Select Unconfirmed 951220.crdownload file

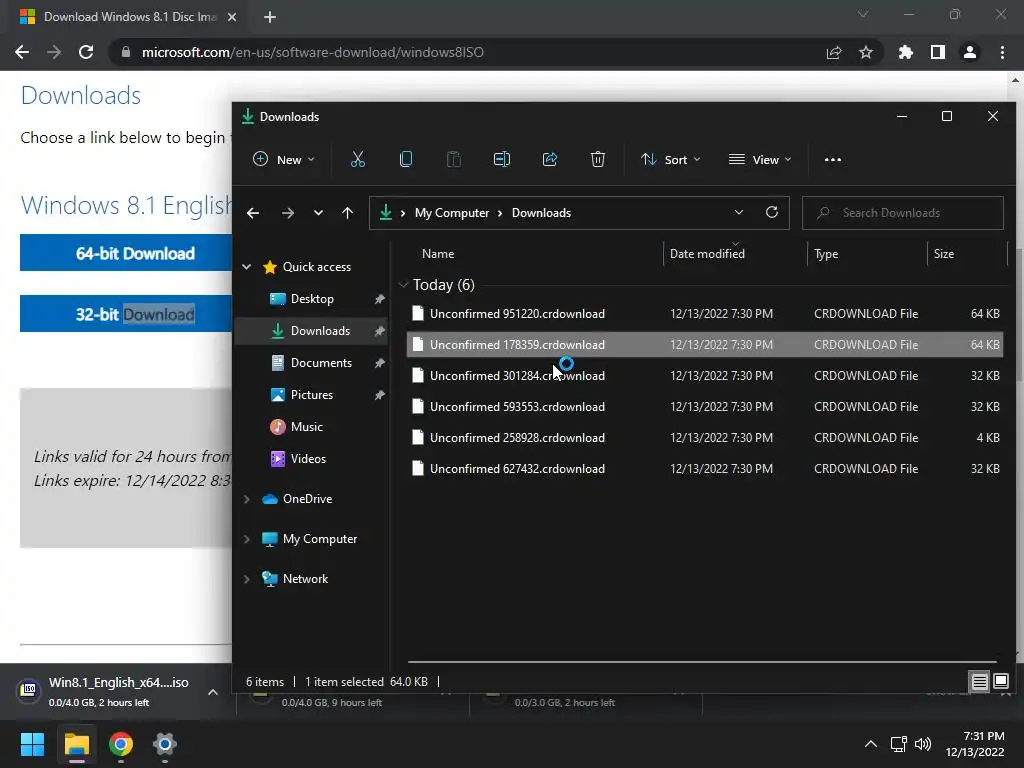click(705, 313)
